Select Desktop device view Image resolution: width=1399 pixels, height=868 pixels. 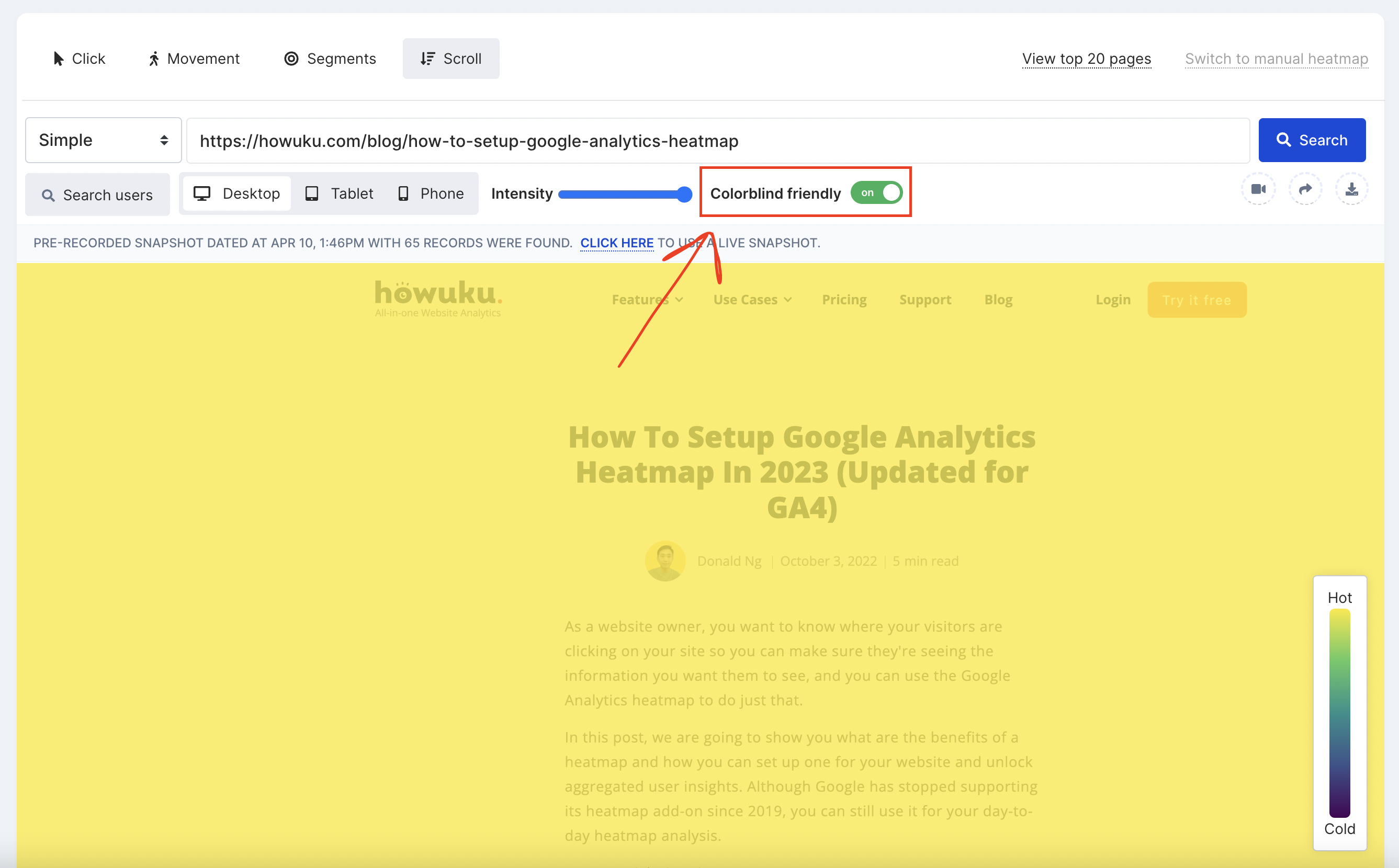pos(237,193)
